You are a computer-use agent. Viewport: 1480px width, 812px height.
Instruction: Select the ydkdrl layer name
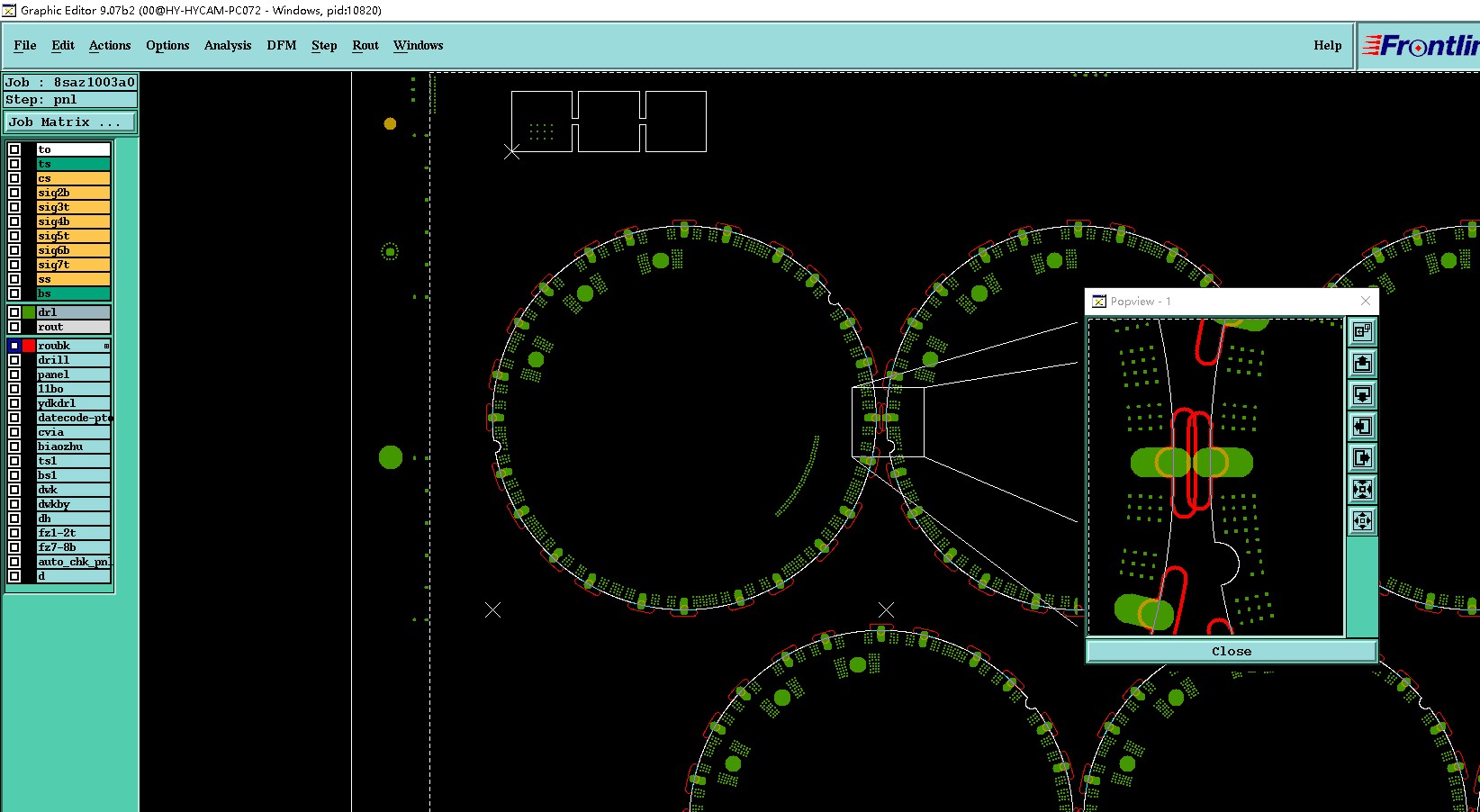point(73,403)
